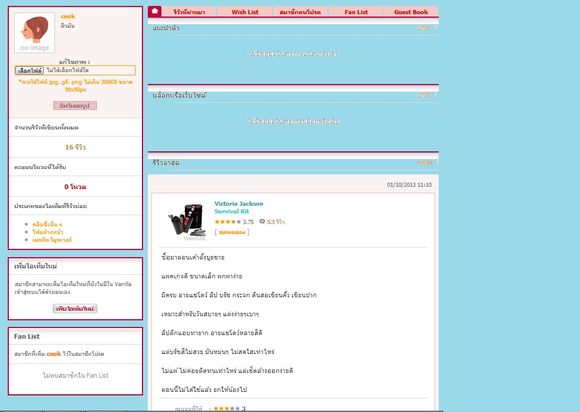Viewport: 580px width, 412px height.
Task: Click the choose file button for picture upload
Action: tap(29, 70)
